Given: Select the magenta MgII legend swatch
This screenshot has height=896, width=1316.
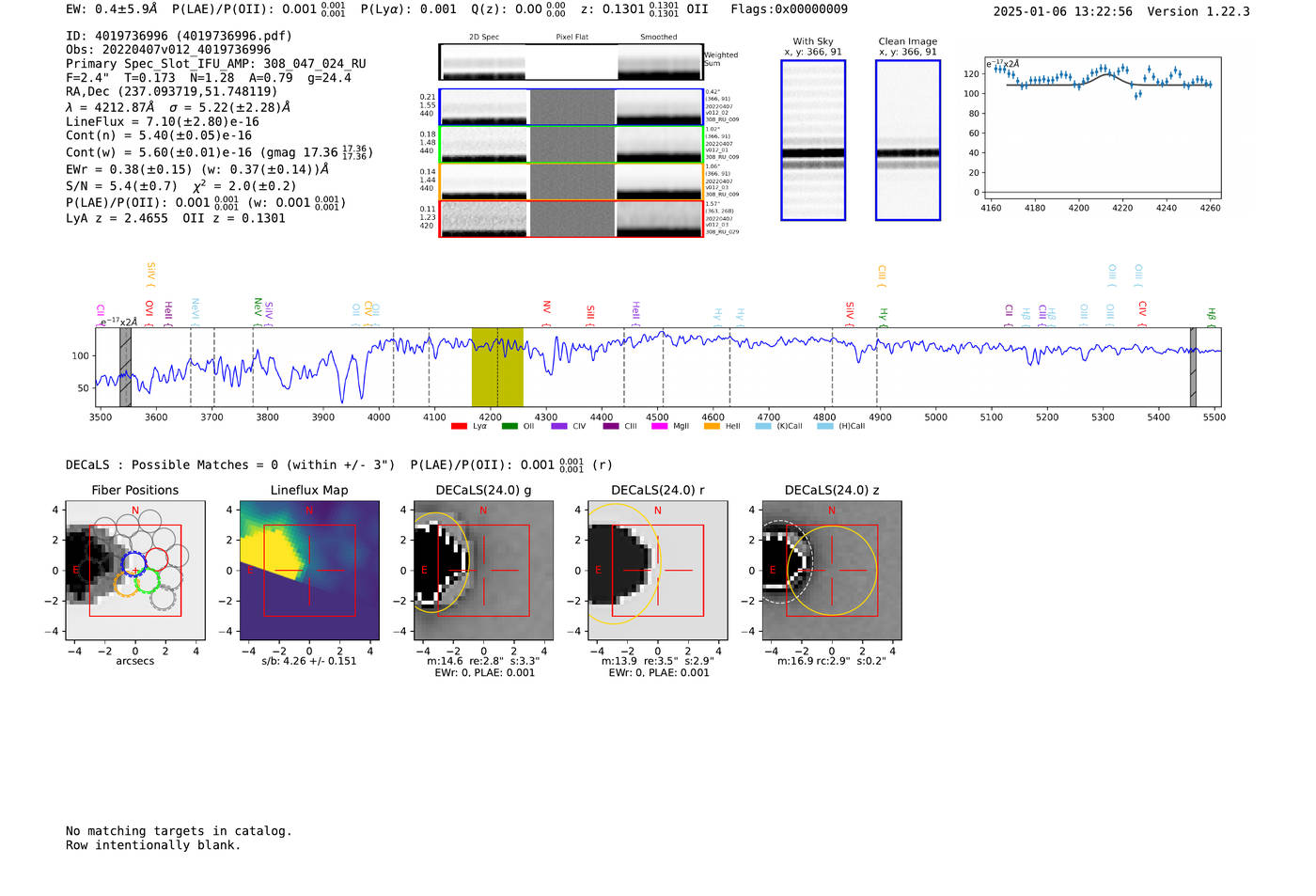Looking at the screenshot, I should (x=659, y=426).
